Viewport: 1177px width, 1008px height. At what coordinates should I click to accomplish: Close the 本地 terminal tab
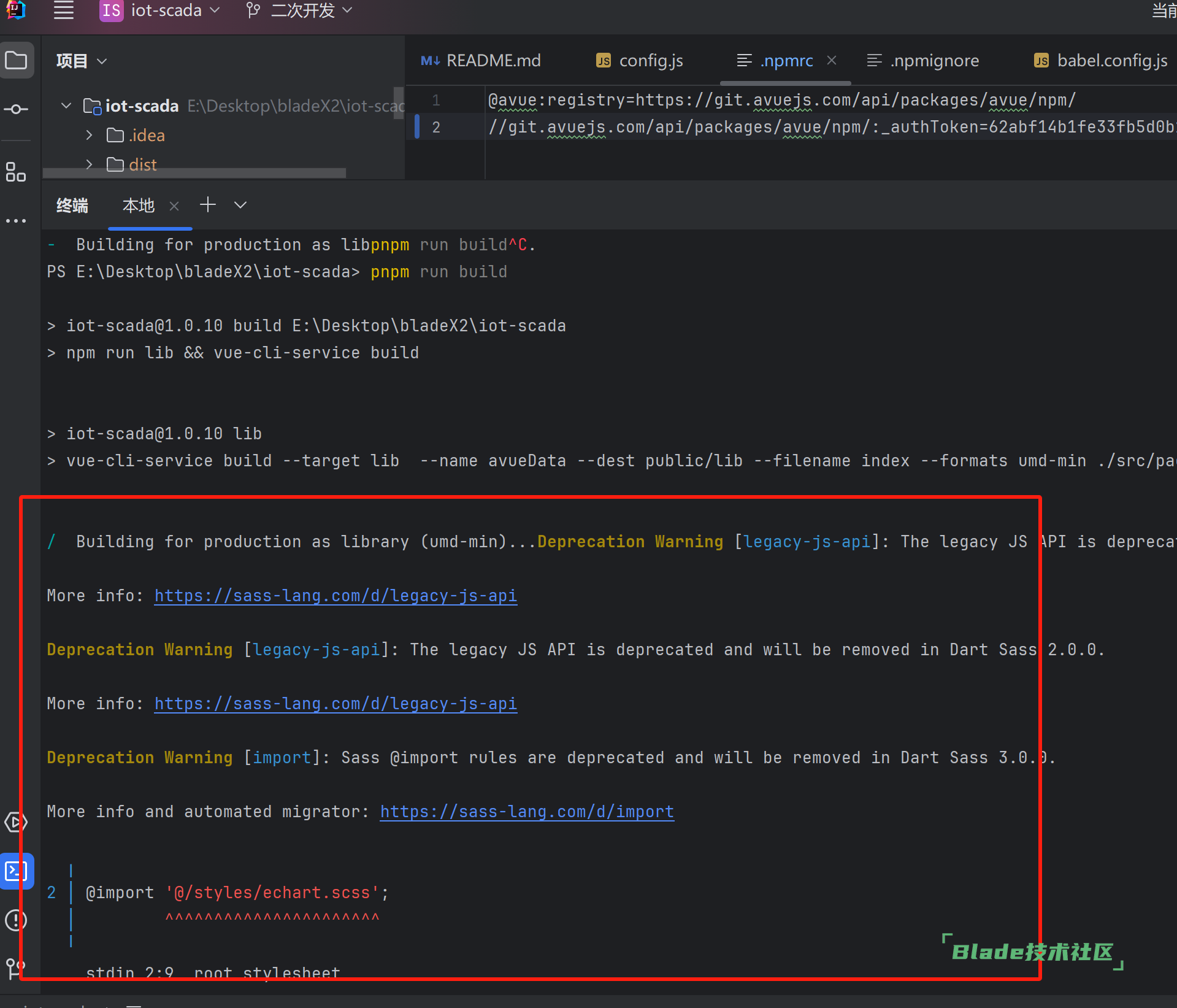pos(174,206)
